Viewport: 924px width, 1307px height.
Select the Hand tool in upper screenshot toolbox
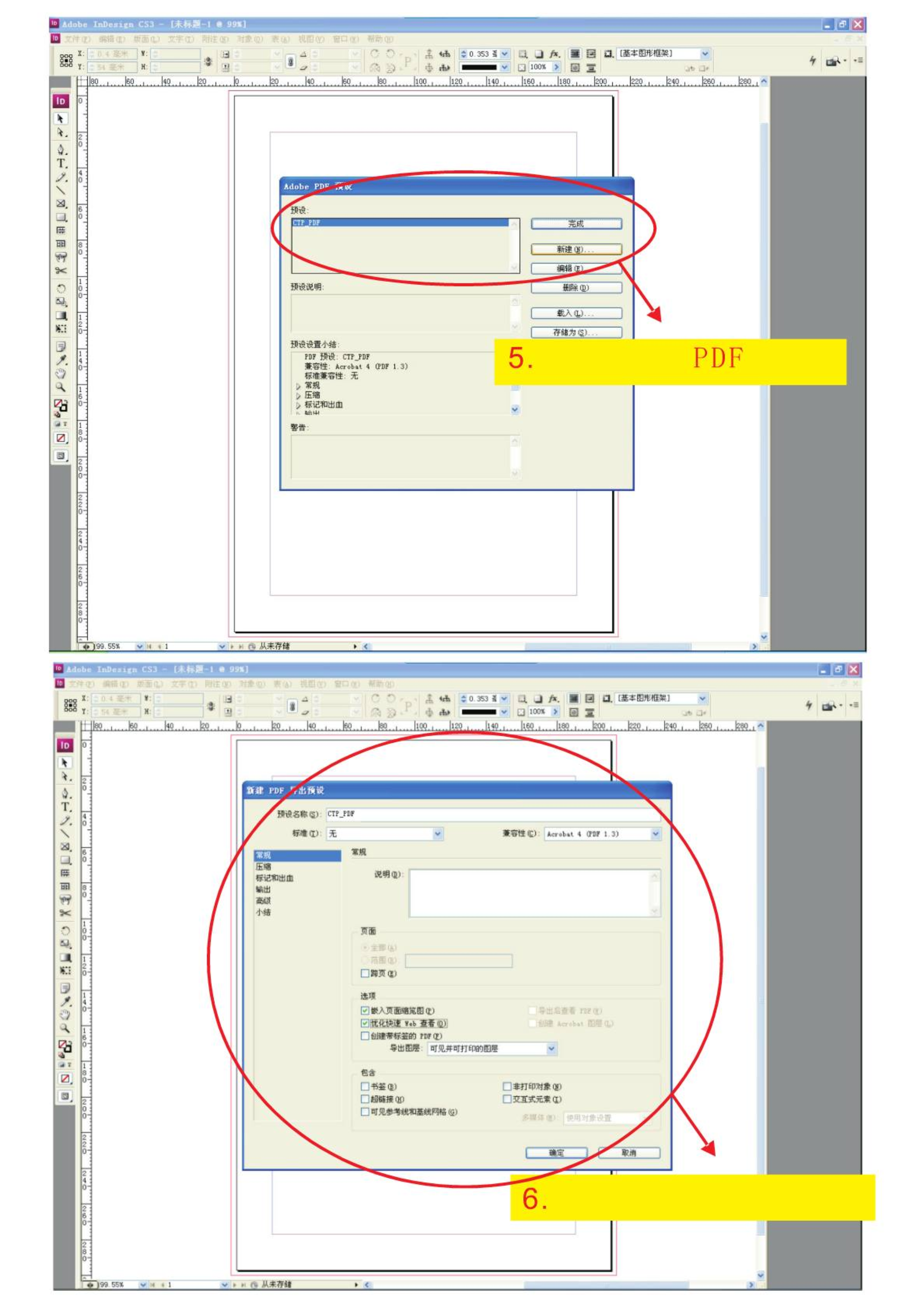60,373
